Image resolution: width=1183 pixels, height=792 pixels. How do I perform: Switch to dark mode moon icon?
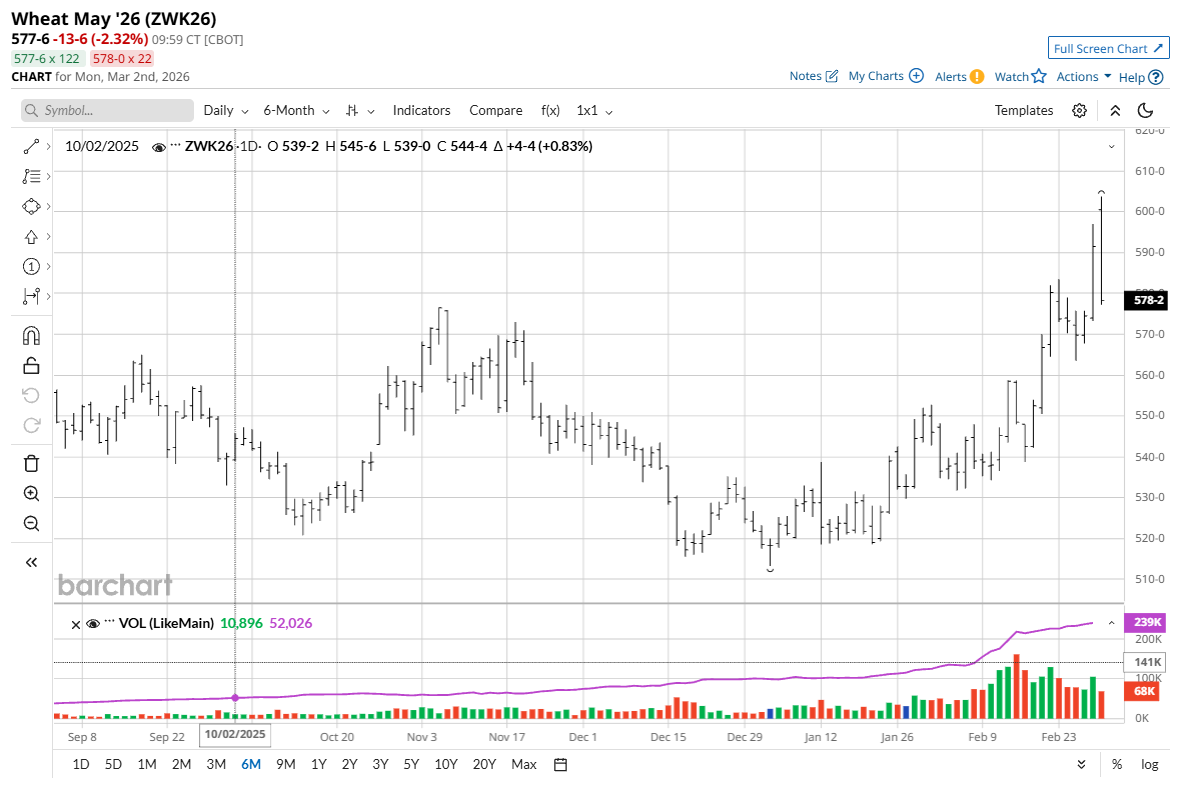1145,111
